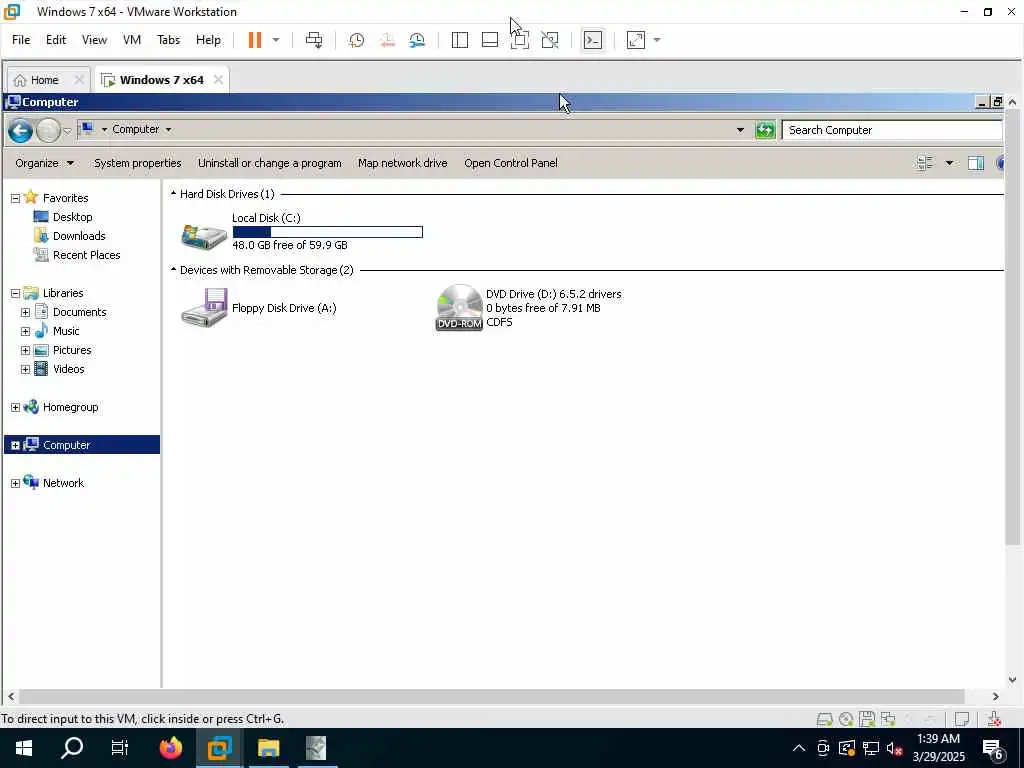
Task: Select the Local Disk (C:) drive icon
Action: point(204,236)
